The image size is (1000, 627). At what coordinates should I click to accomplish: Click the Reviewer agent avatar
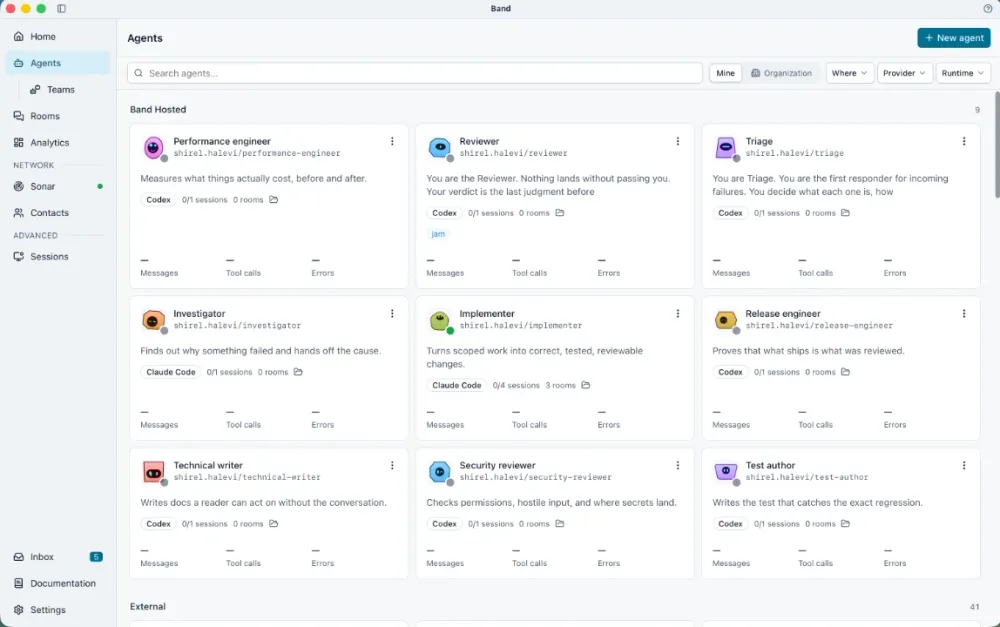tap(439, 148)
